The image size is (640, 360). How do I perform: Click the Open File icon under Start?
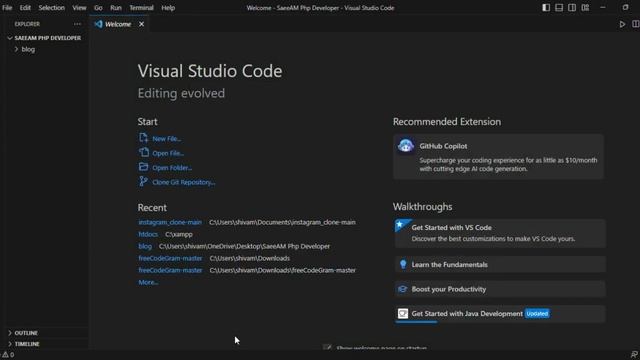pyautogui.click(x=143, y=153)
